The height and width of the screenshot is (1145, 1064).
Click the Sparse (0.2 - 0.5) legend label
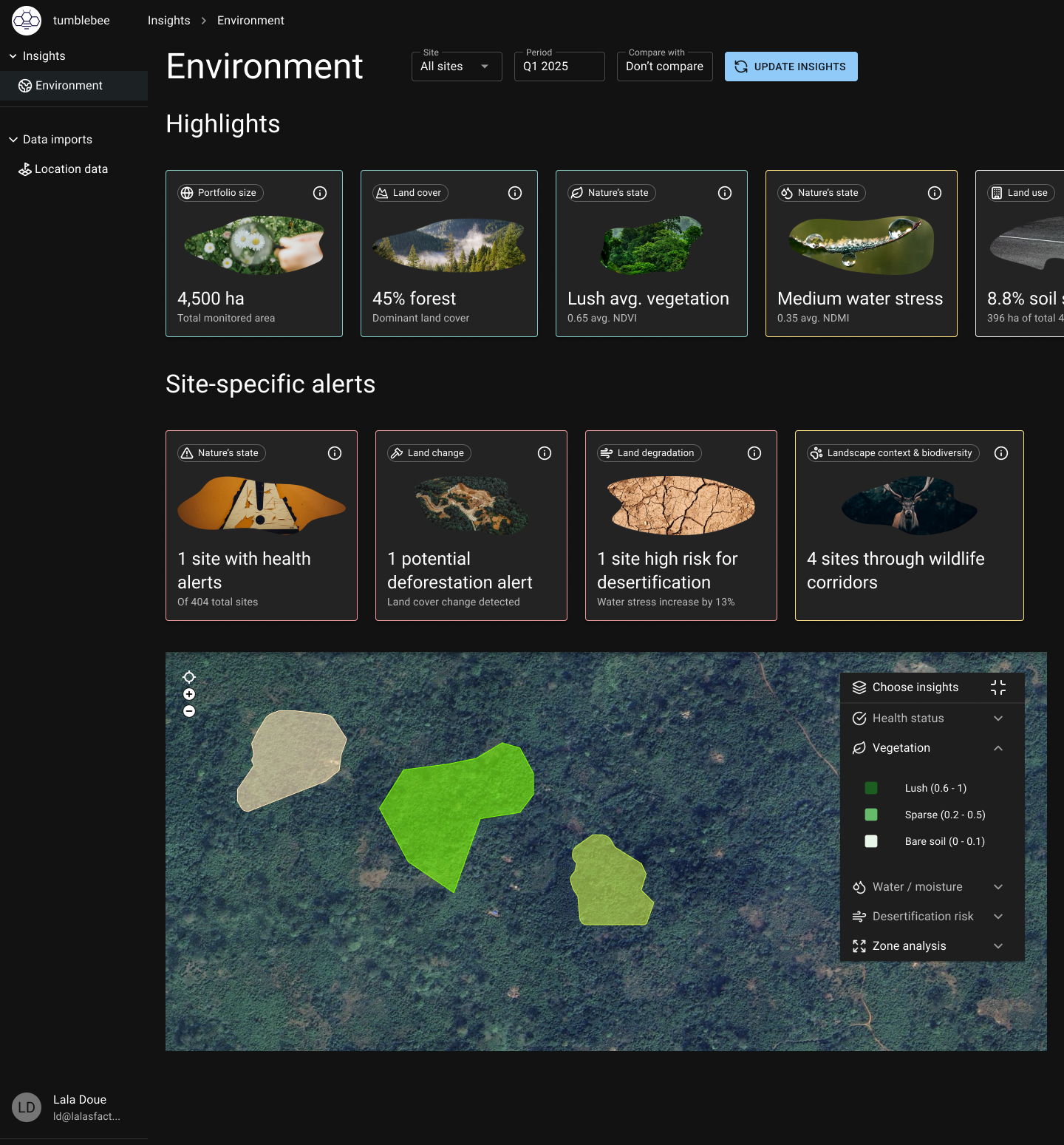[x=945, y=815]
